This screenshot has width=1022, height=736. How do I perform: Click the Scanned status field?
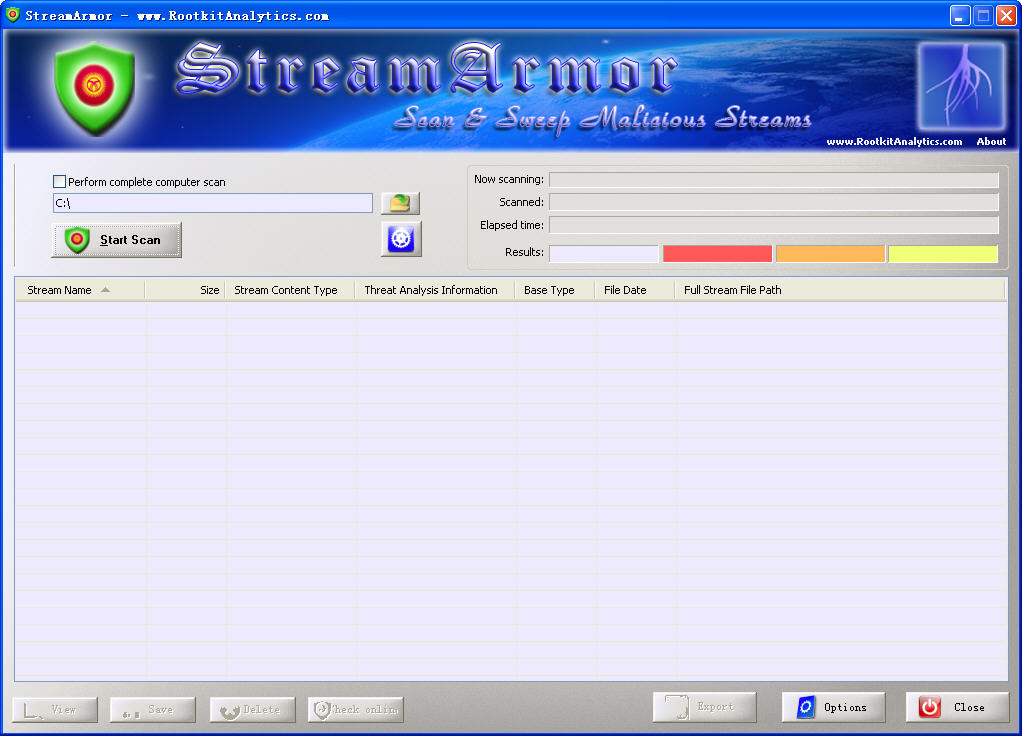tap(774, 202)
